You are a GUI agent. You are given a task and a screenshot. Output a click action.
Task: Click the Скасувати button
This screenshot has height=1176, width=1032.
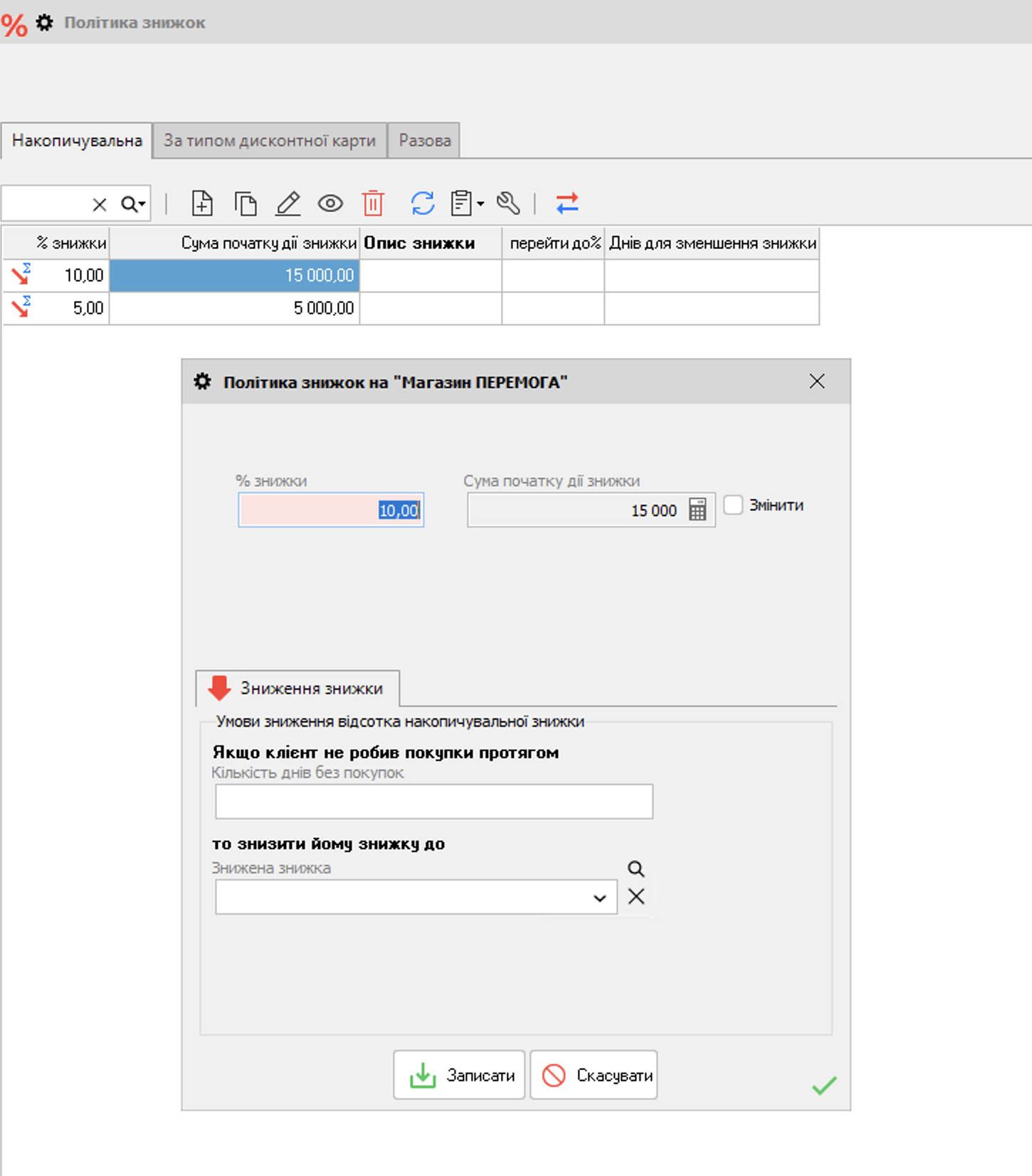click(594, 1075)
